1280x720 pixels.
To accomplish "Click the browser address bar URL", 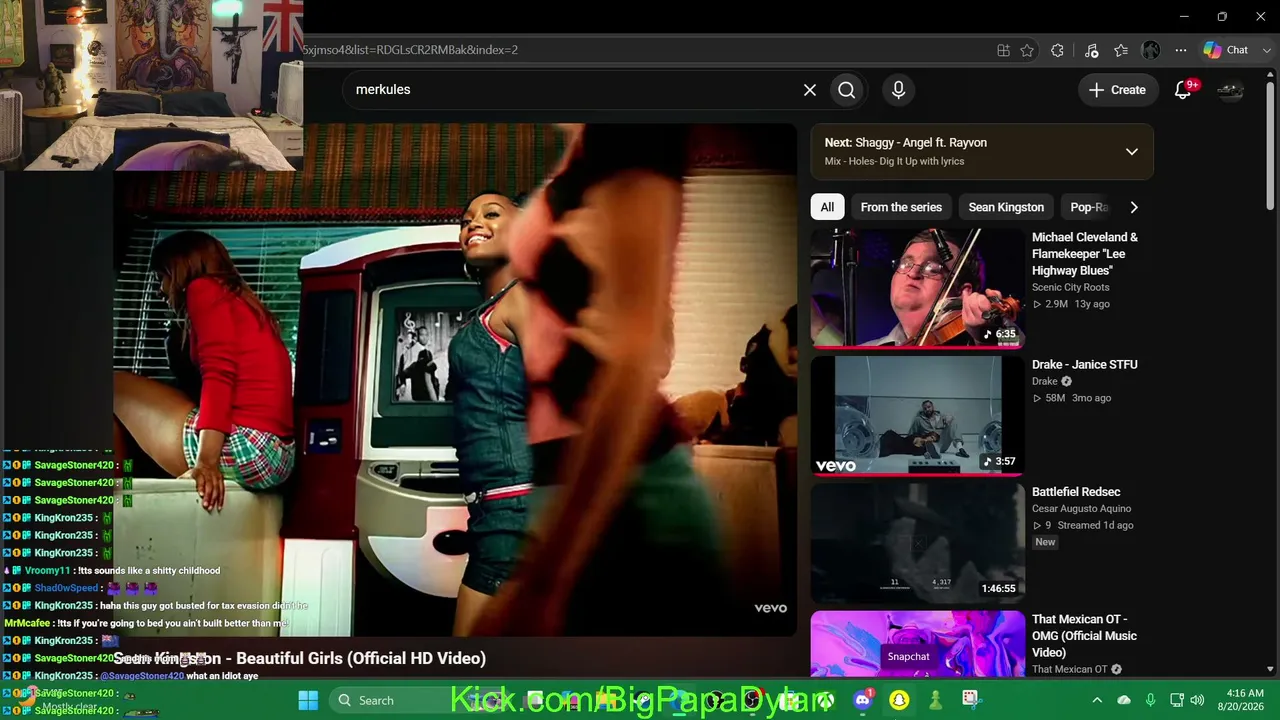I will [640, 50].
